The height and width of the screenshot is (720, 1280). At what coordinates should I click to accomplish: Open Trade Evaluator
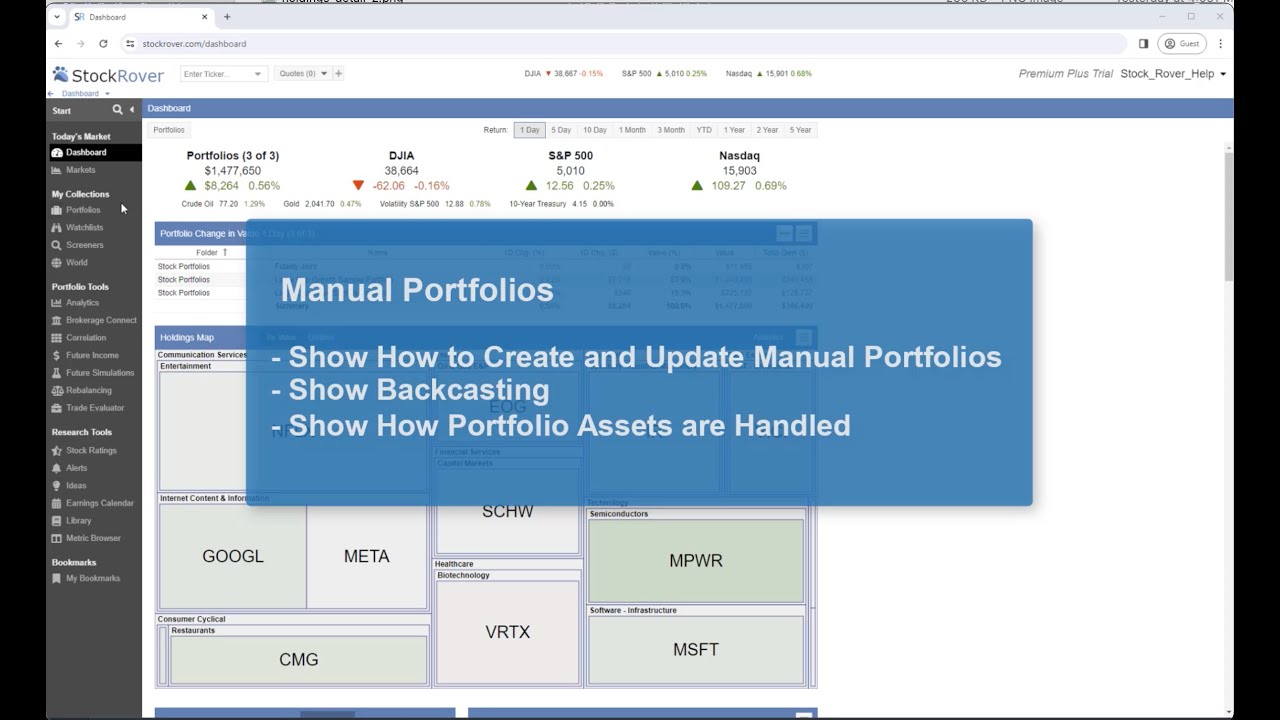point(95,408)
